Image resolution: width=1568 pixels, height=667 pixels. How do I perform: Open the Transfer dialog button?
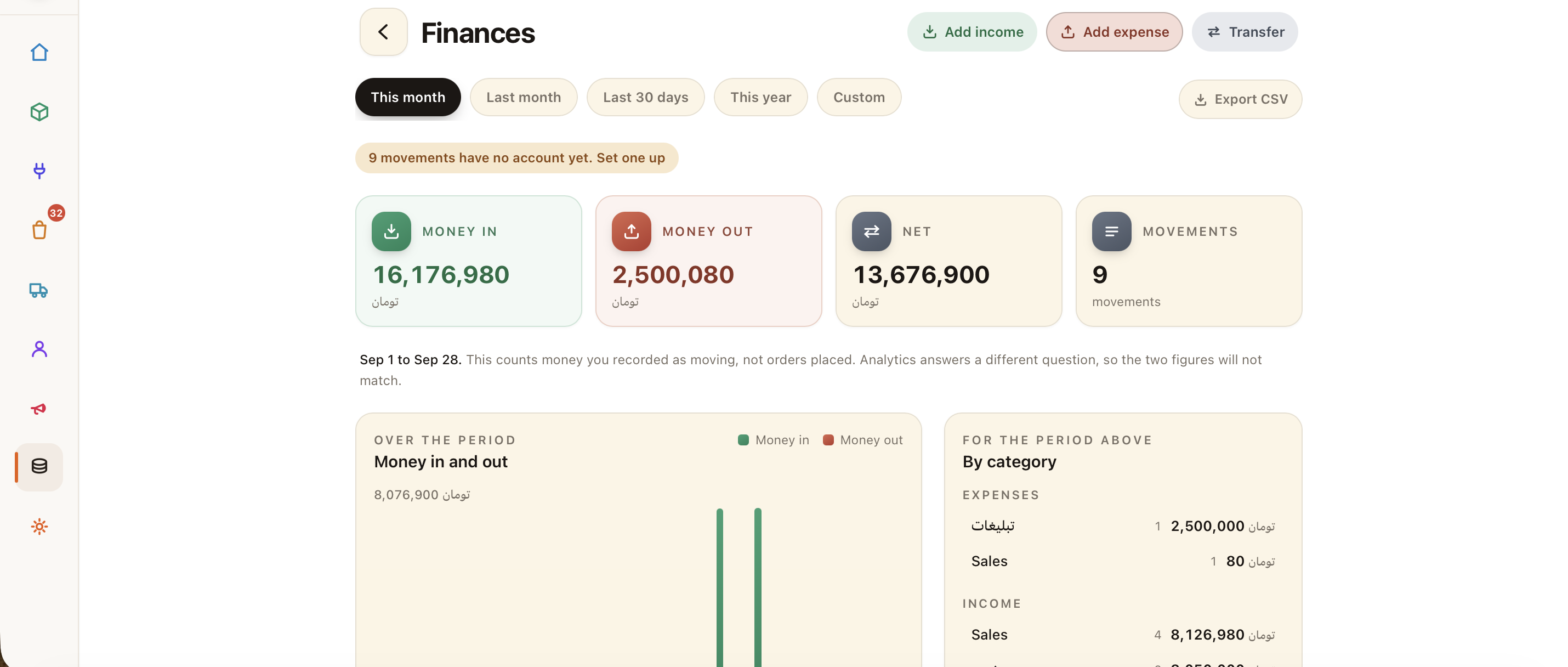click(x=1244, y=32)
